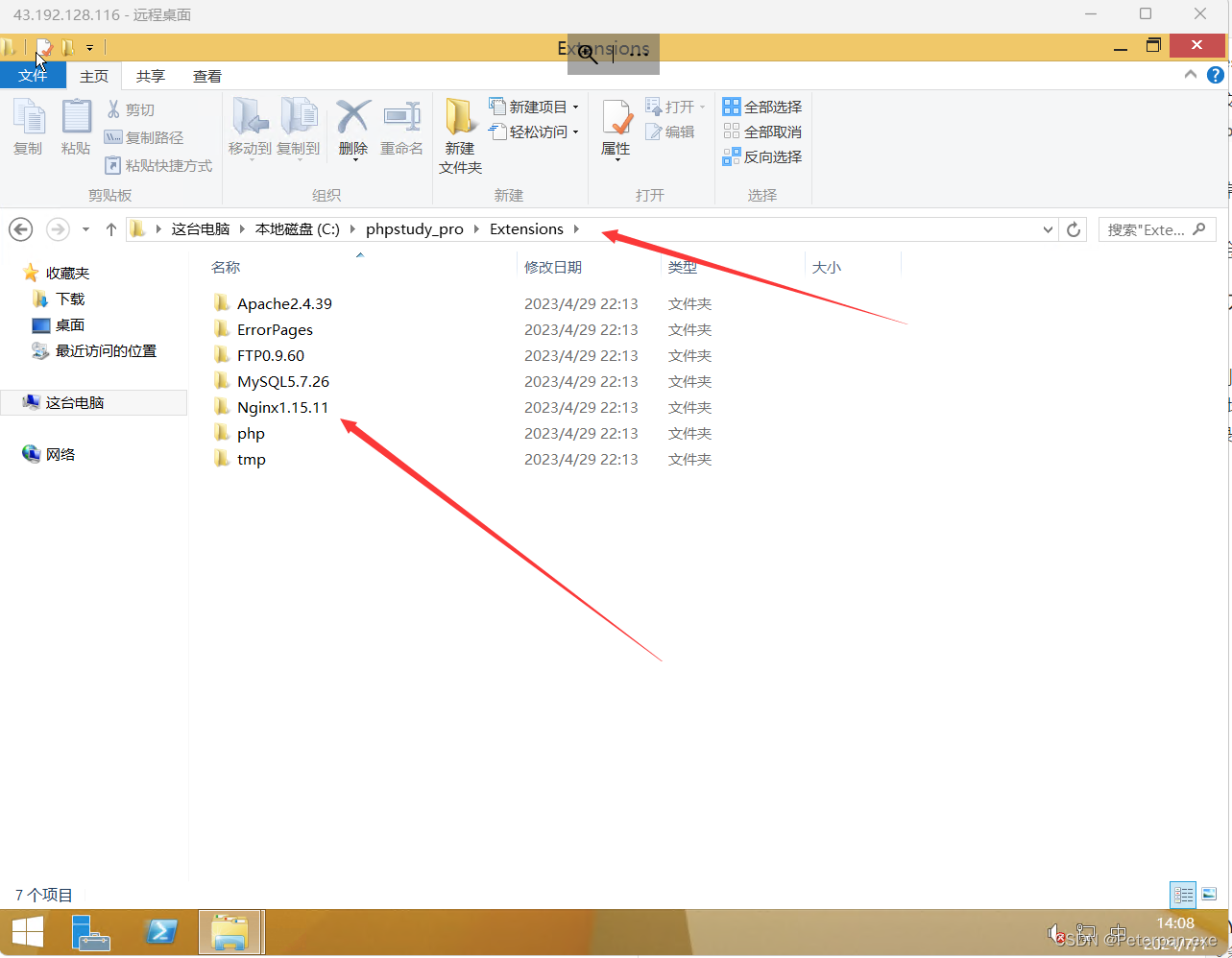Open the Move to (移动到) menu
The height and width of the screenshot is (958, 1232).
(250, 129)
